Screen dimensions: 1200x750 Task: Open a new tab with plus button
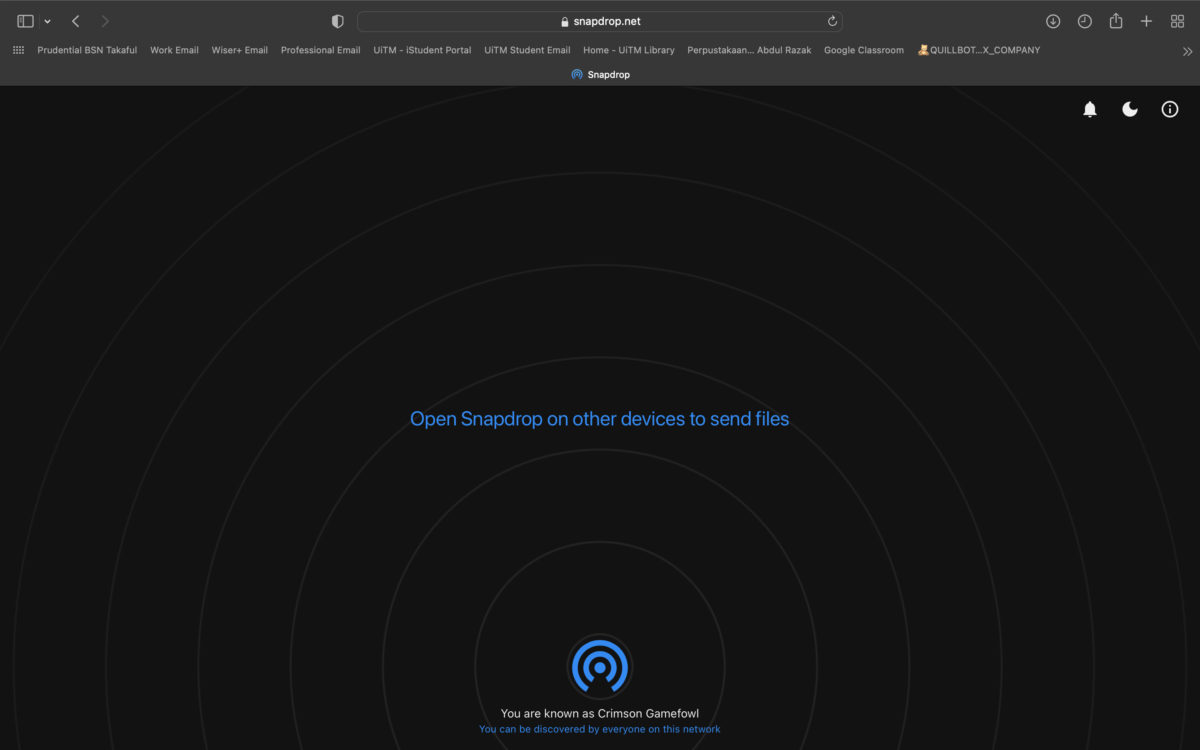pyautogui.click(x=1147, y=21)
